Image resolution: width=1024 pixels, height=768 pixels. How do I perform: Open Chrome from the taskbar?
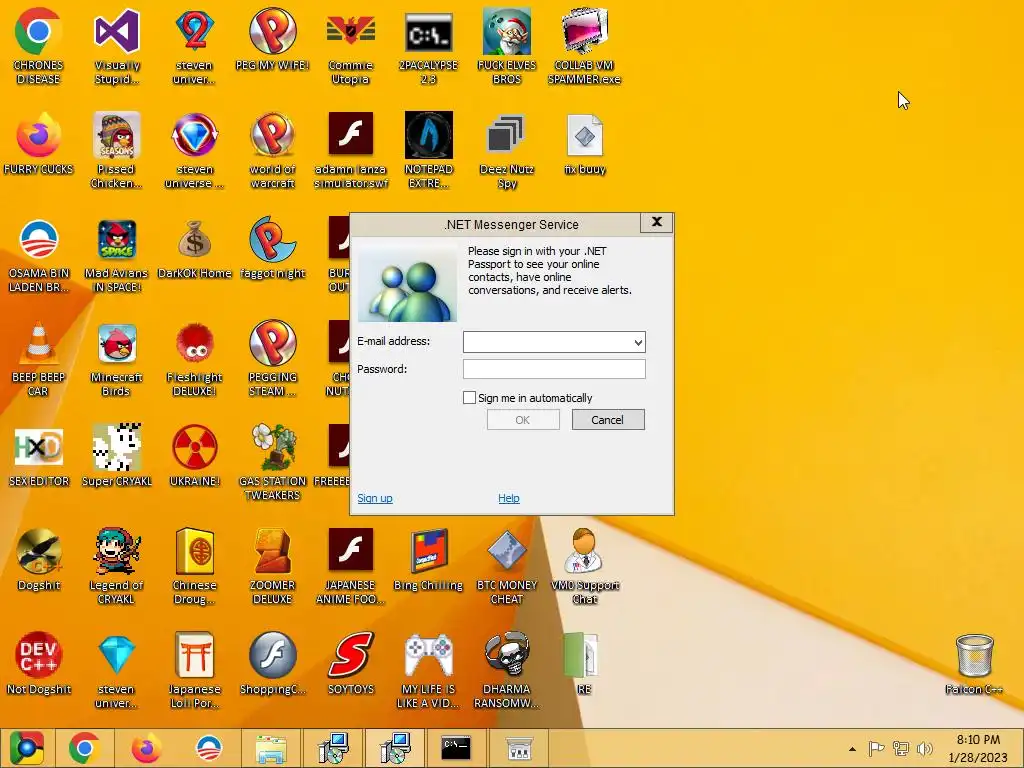[84, 748]
